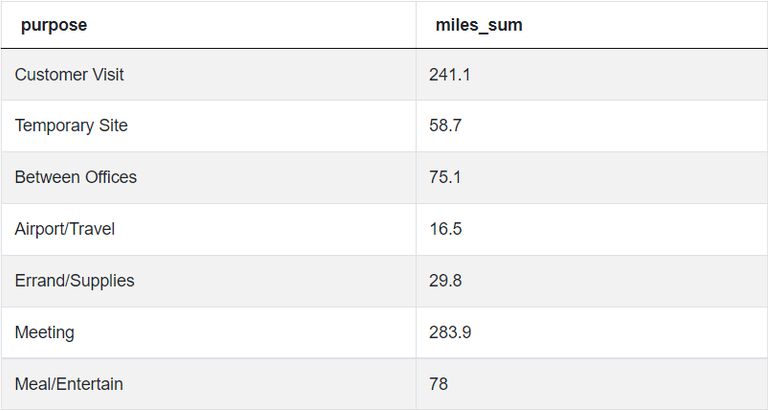Click the blank area right of the miles_sum header
This screenshot has width=768, height=411.
(x=645, y=25)
